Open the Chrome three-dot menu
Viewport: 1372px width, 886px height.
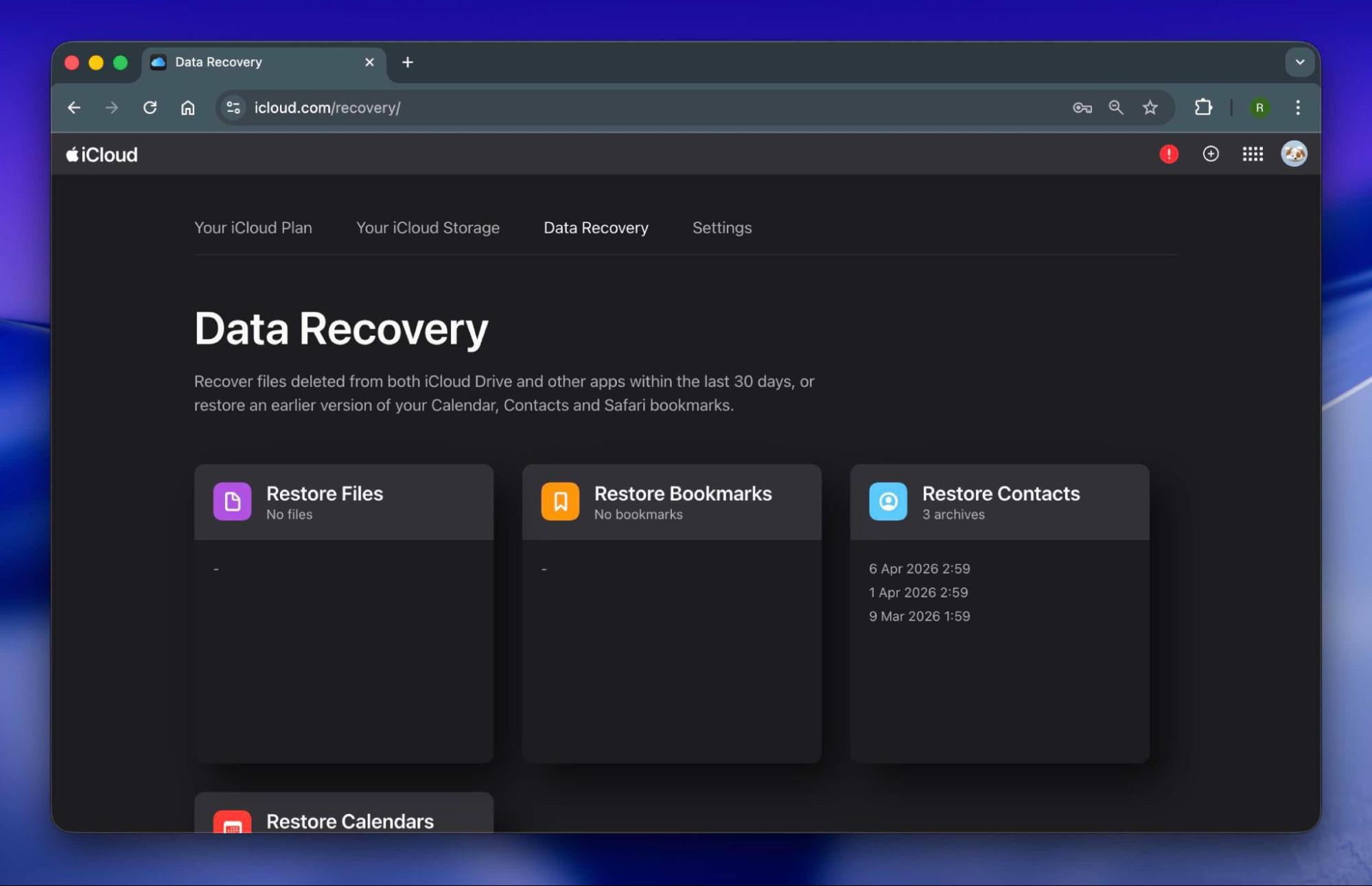(1298, 108)
